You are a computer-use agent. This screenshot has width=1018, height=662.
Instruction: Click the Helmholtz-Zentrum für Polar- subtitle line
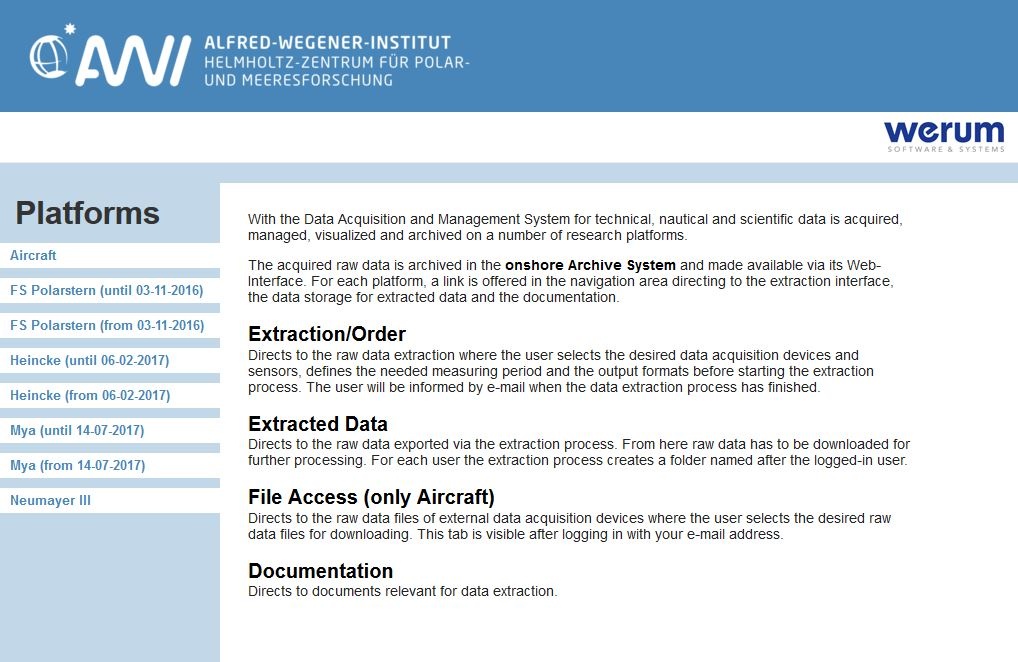(337, 62)
